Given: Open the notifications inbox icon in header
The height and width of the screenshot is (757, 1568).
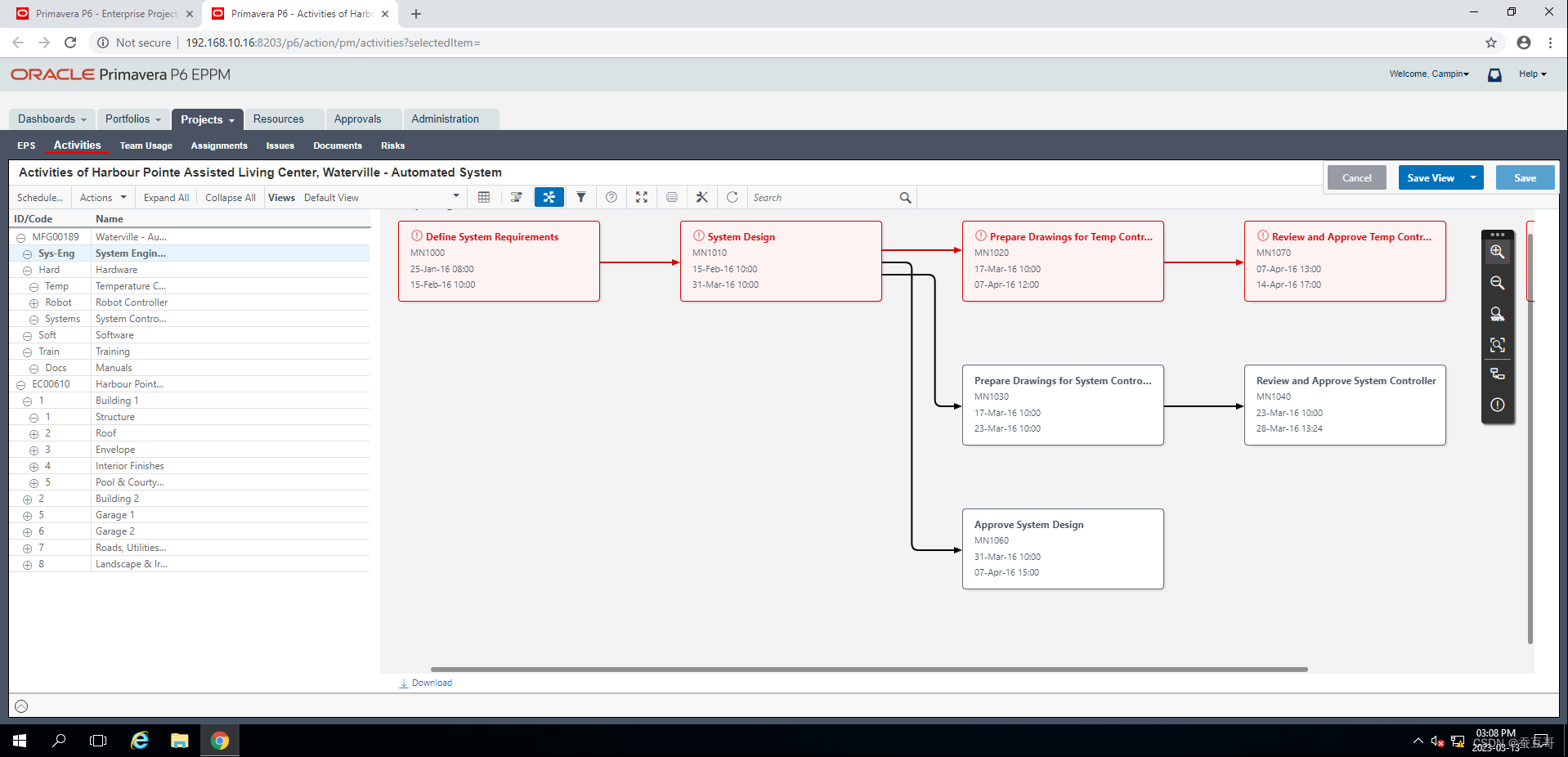Looking at the screenshot, I should point(1494,74).
